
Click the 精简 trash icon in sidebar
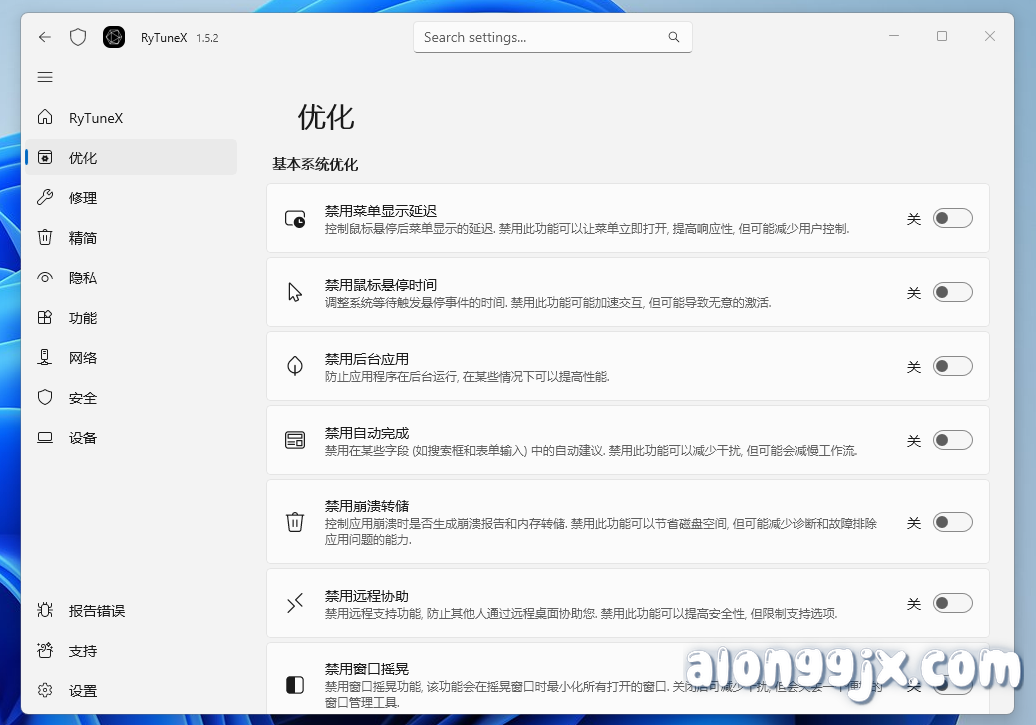click(45, 237)
